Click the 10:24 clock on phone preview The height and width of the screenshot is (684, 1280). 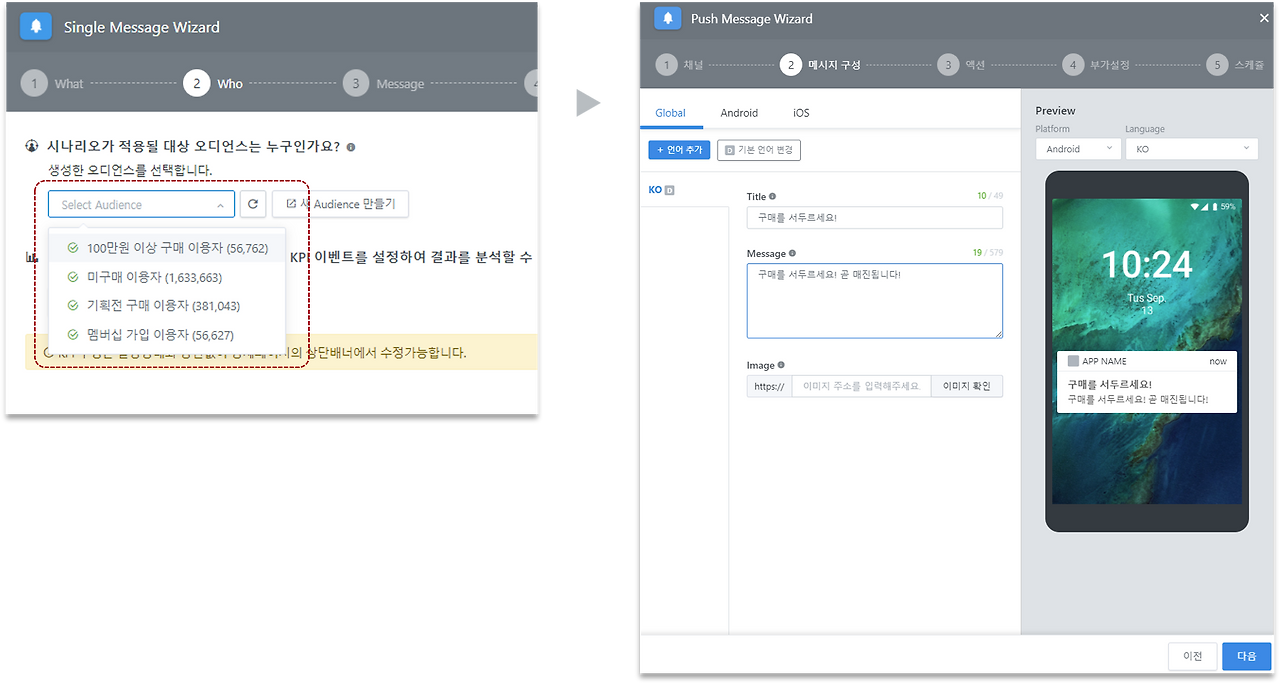1147,264
